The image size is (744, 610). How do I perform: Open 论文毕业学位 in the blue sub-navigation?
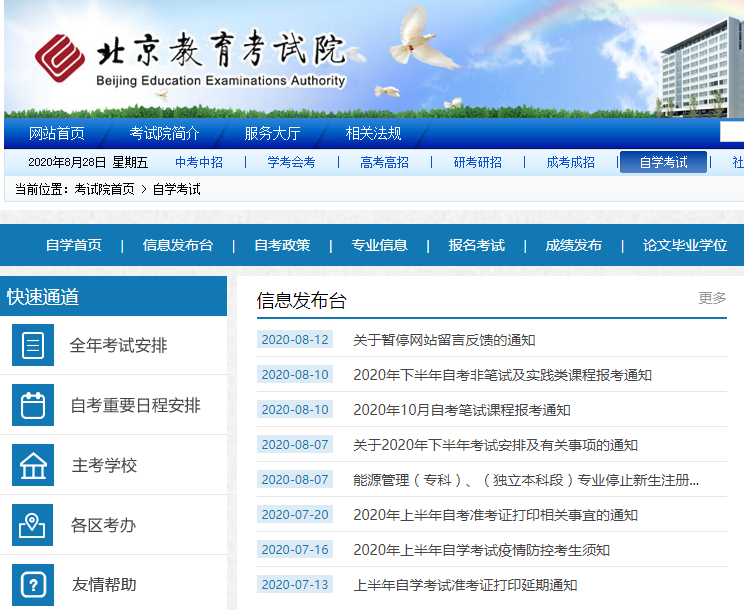click(685, 245)
